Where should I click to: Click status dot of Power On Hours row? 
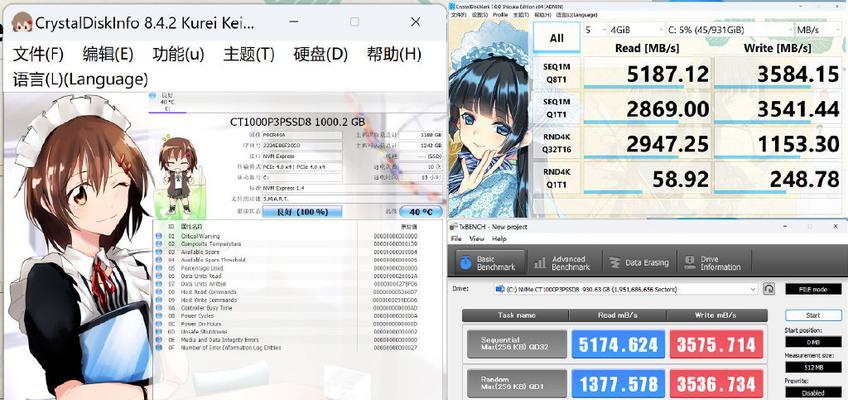(x=159, y=324)
